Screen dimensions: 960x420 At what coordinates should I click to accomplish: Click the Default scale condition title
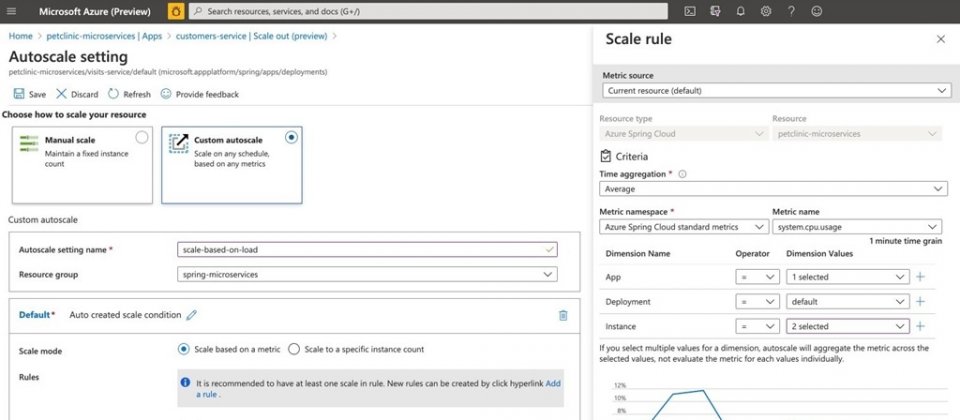click(34, 315)
